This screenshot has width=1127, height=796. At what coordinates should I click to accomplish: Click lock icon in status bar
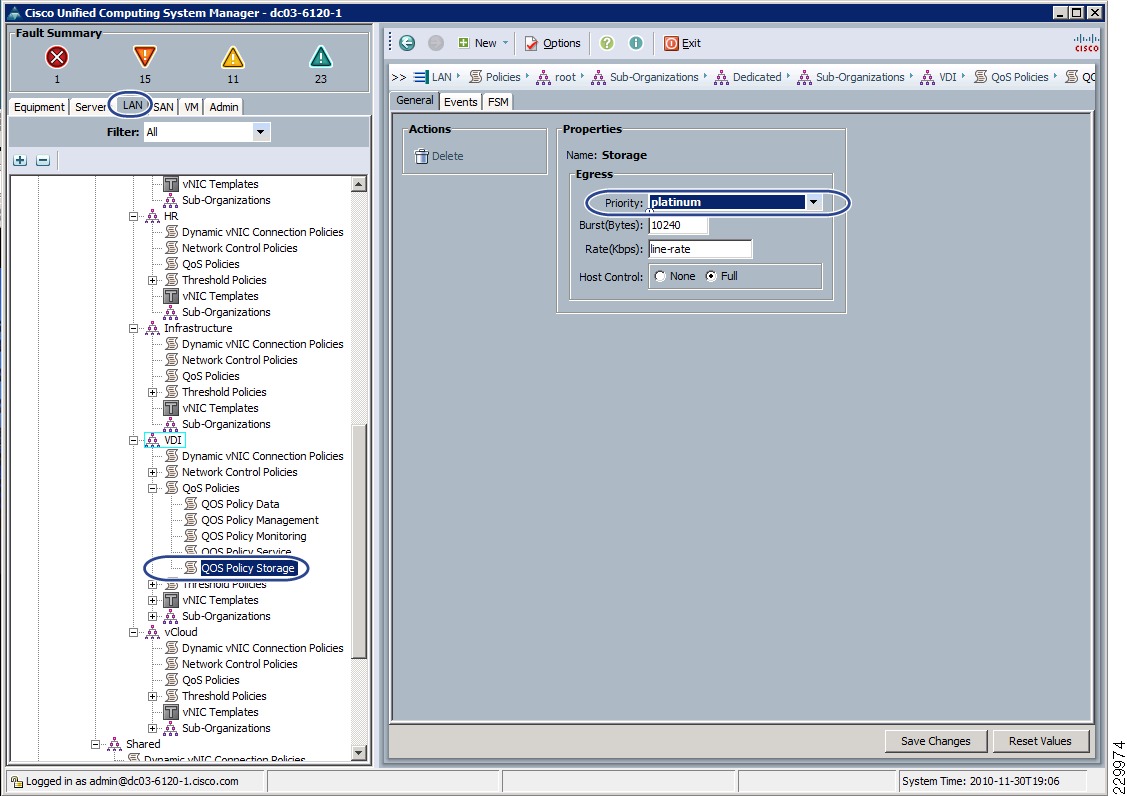click(16, 781)
